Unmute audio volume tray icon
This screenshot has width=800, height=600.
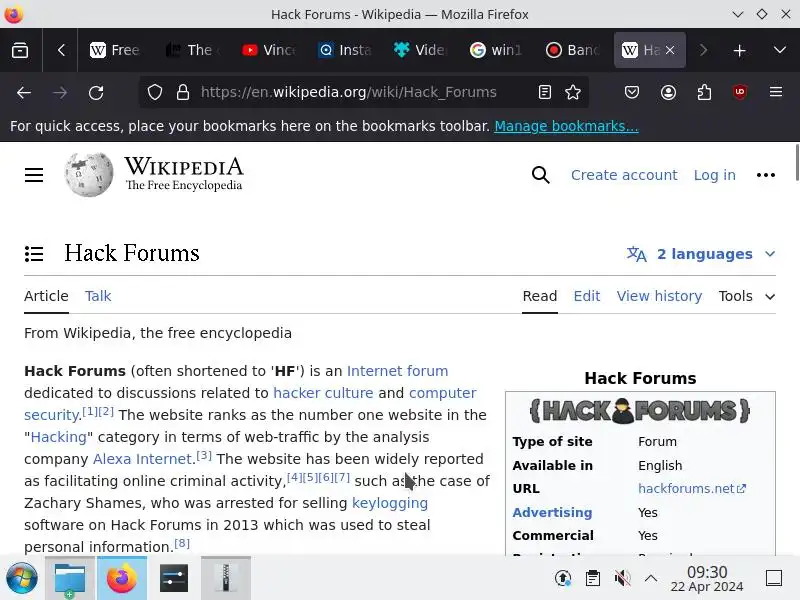pyautogui.click(x=622, y=579)
